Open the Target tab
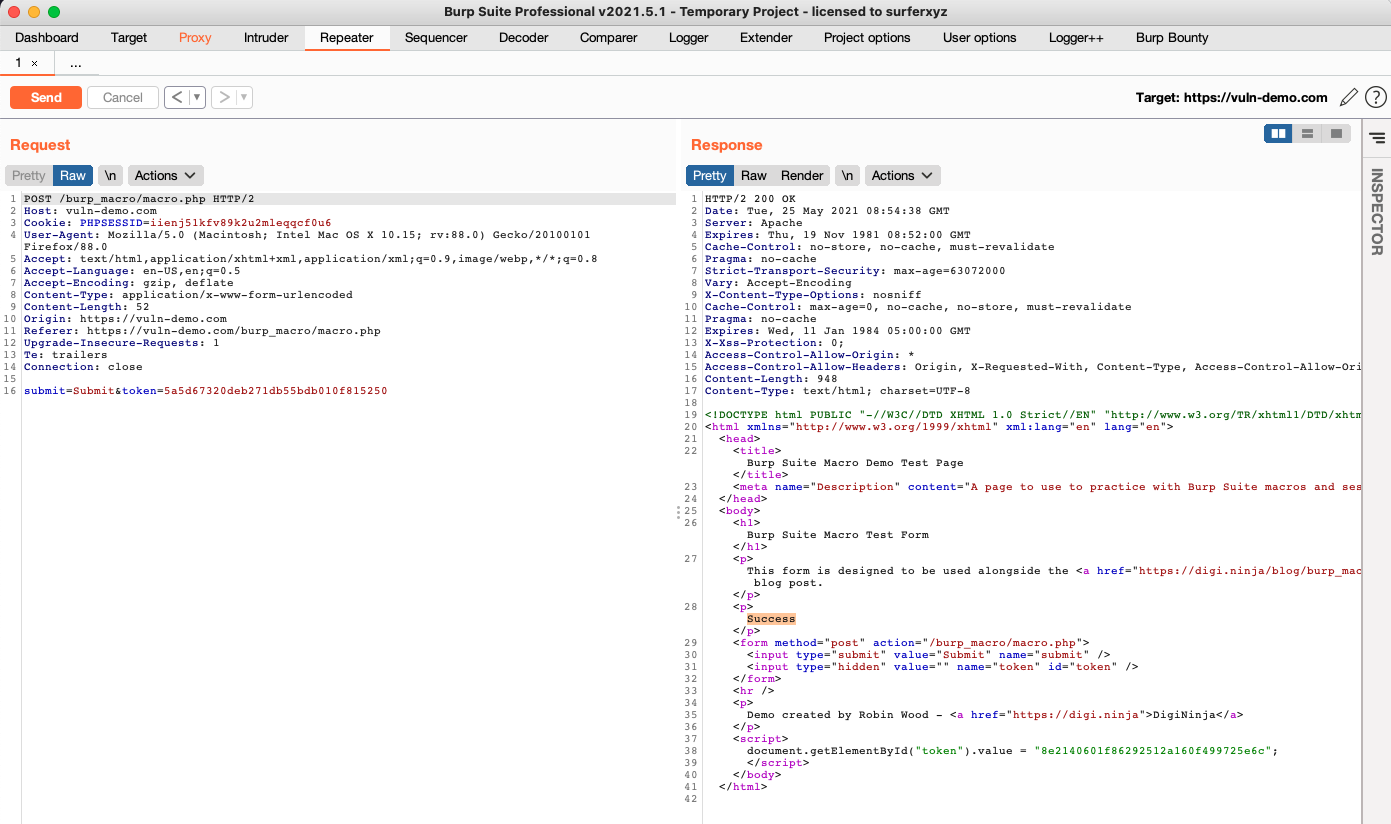Image resolution: width=1391 pixels, height=824 pixels. tap(129, 38)
